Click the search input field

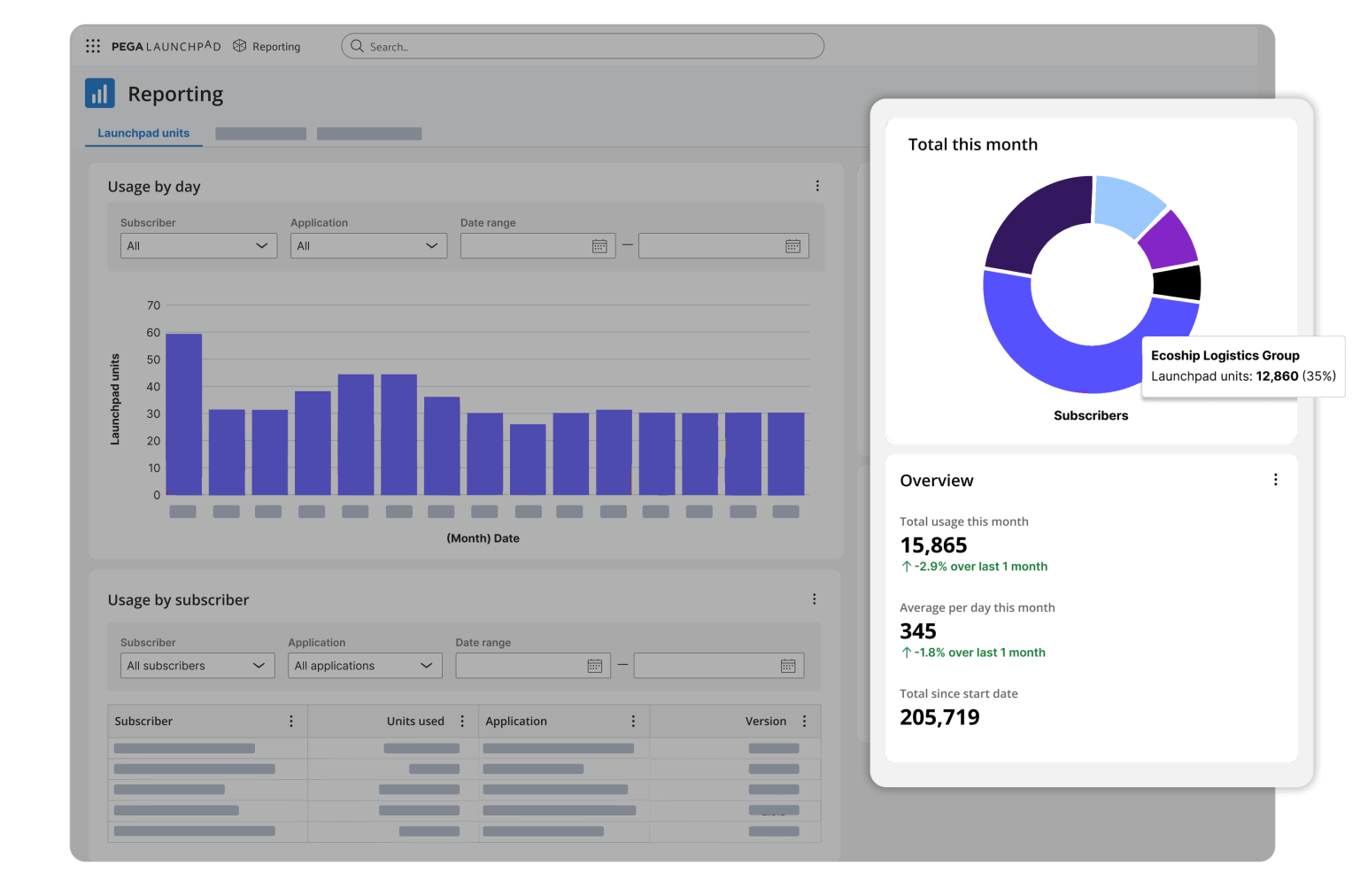[x=583, y=46]
